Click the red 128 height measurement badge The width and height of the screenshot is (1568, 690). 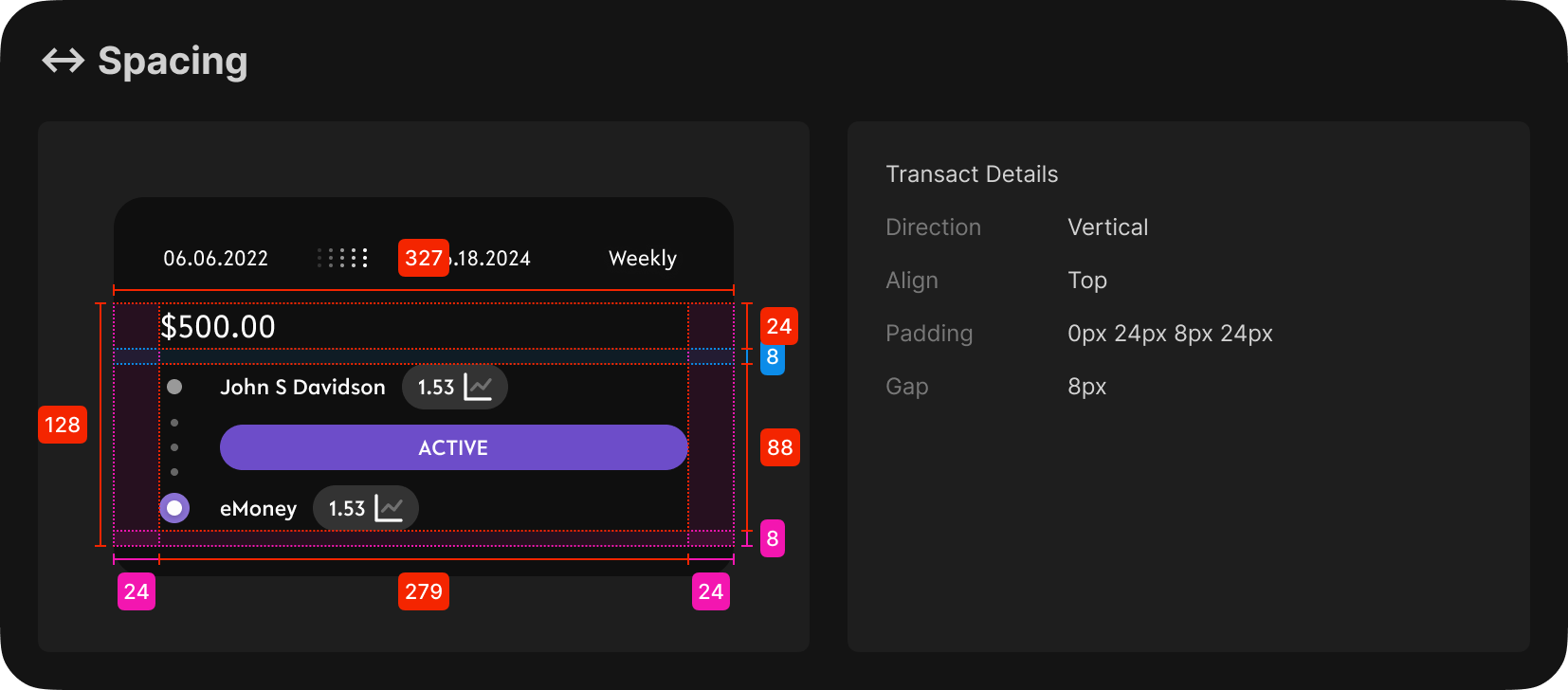click(62, 425)
